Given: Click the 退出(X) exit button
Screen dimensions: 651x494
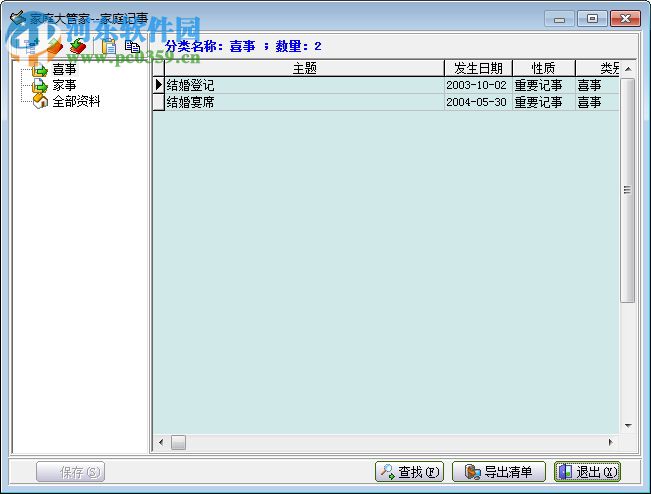Looking at the screenshot, I should [587, 472].
